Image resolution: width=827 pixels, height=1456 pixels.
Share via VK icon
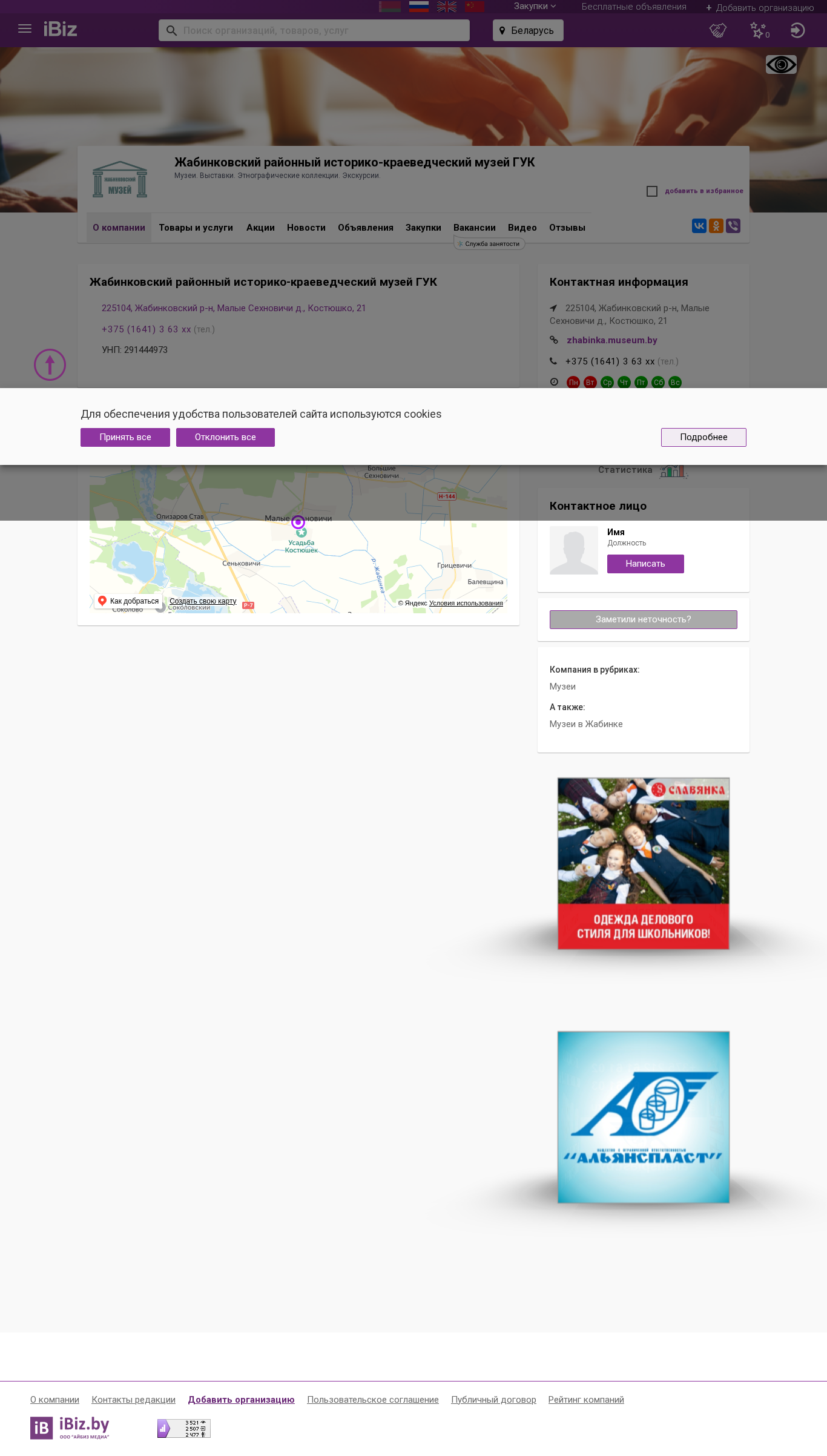click(699, 226)
